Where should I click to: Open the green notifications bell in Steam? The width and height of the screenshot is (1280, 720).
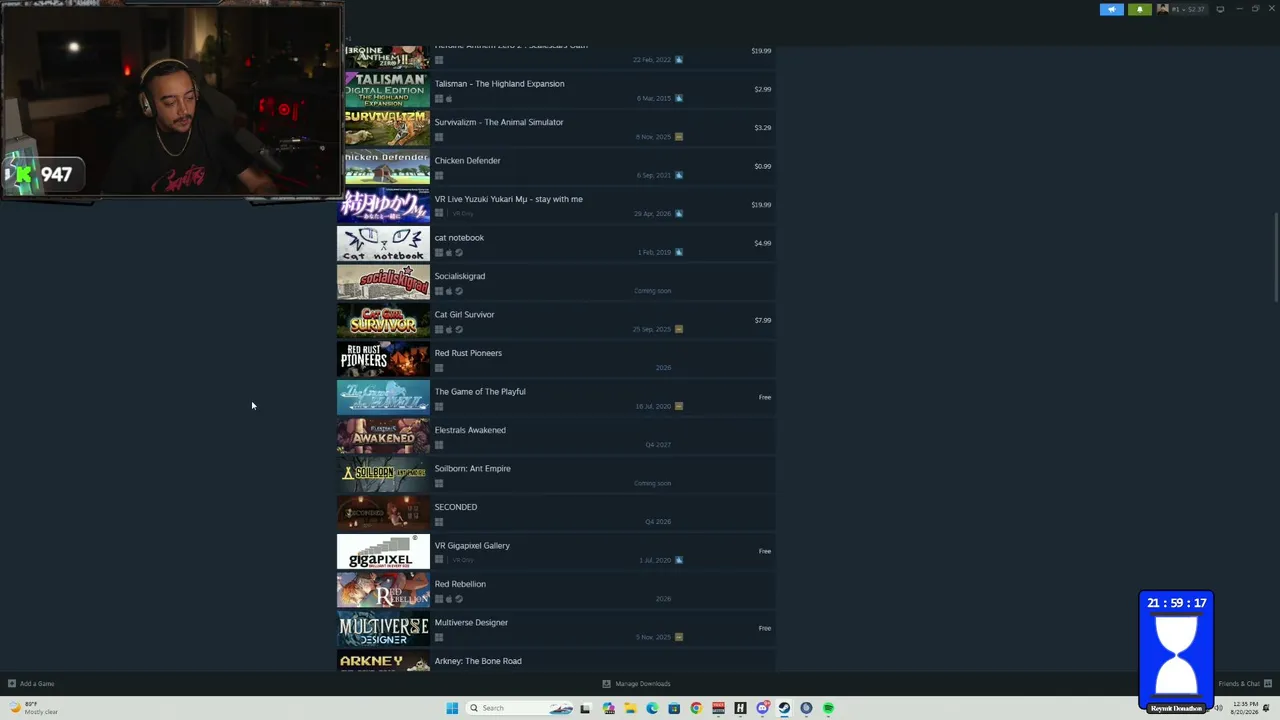[1139, 9]
